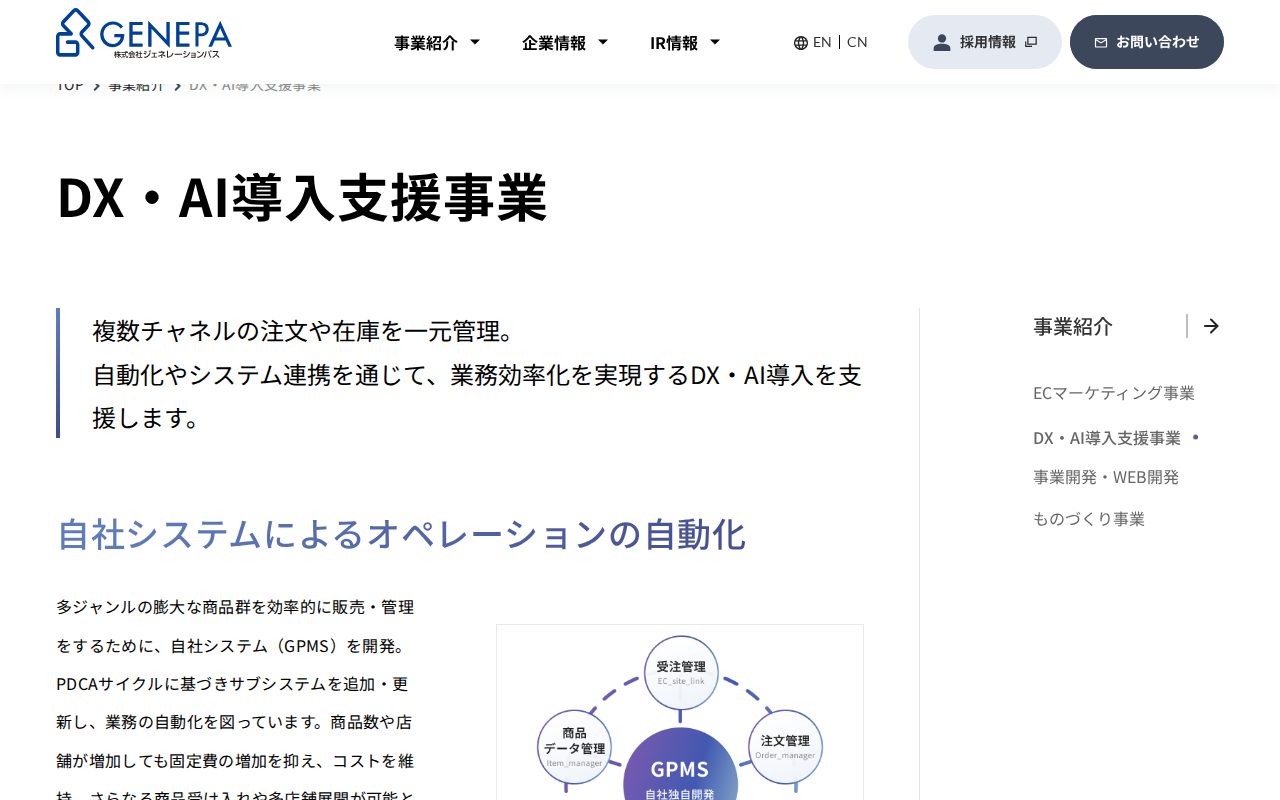
Task: Click the 受注管理 circle in diagram
Action: [x=680, y=673]
